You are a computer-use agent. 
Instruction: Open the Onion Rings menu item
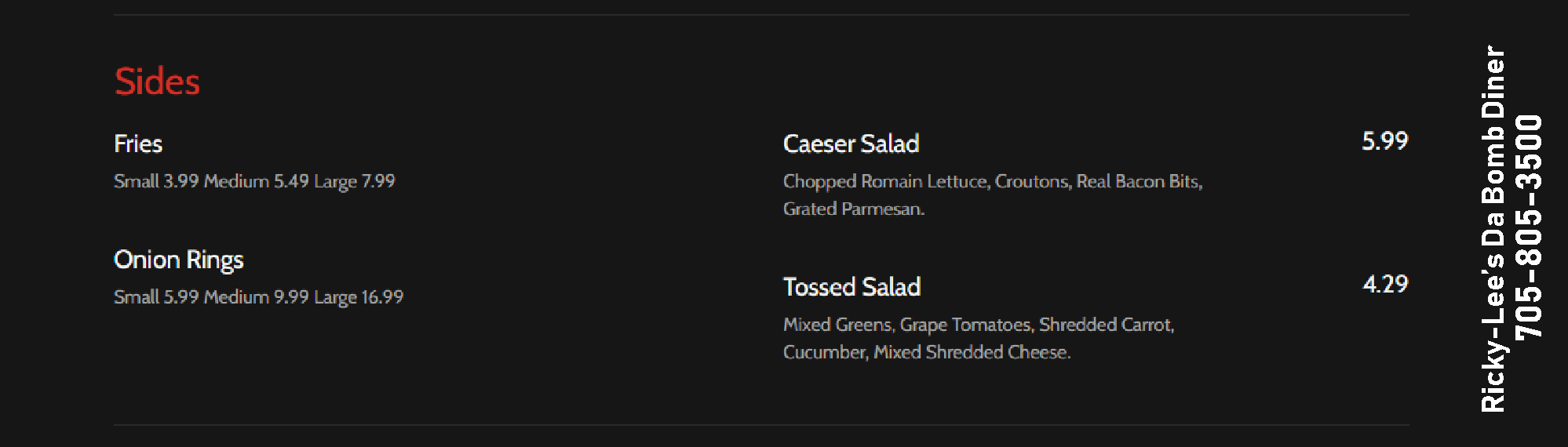pos(179,260)
